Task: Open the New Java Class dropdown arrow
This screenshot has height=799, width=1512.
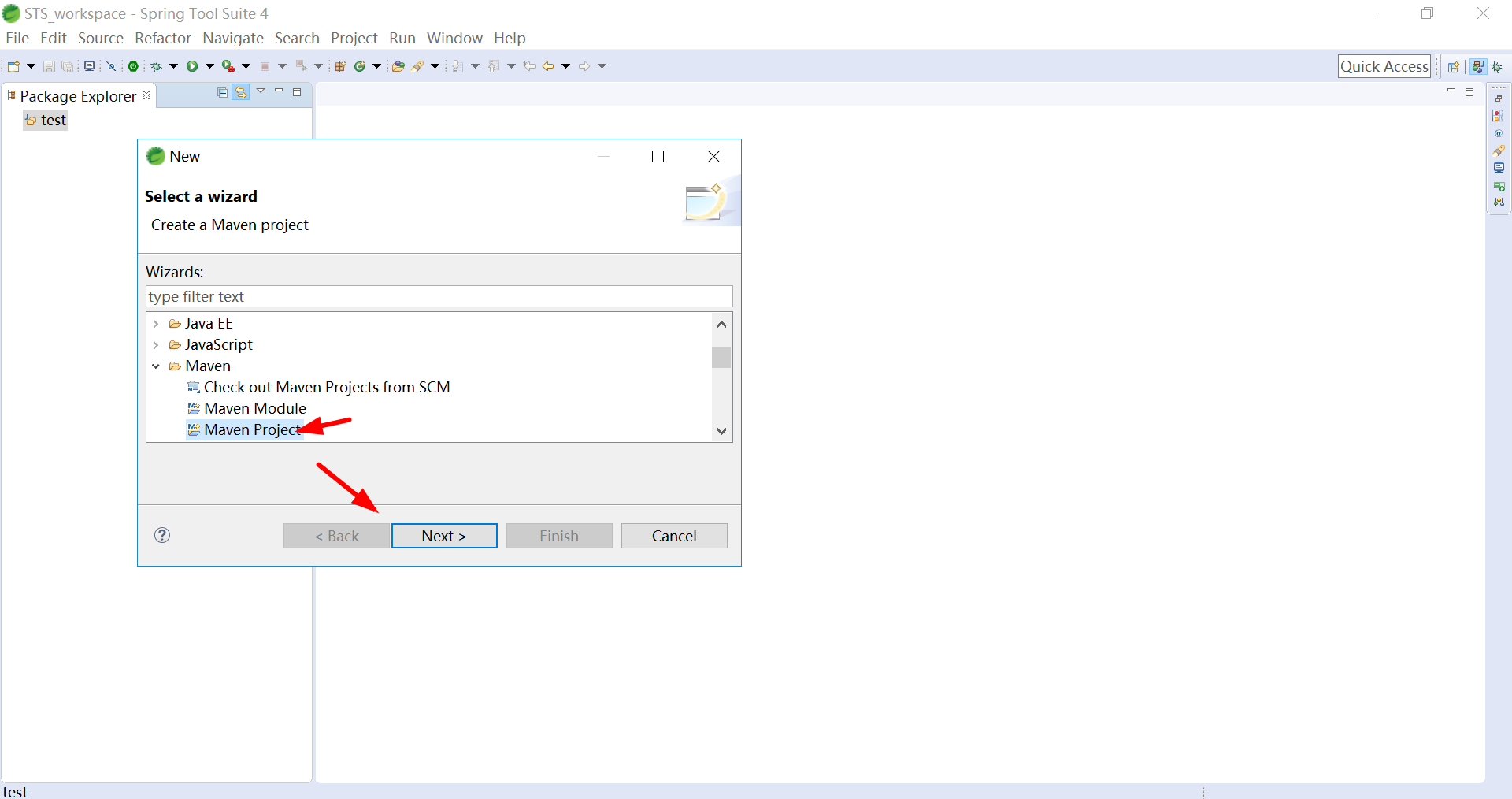Action: pyautogui.click(x=376, y=66)
